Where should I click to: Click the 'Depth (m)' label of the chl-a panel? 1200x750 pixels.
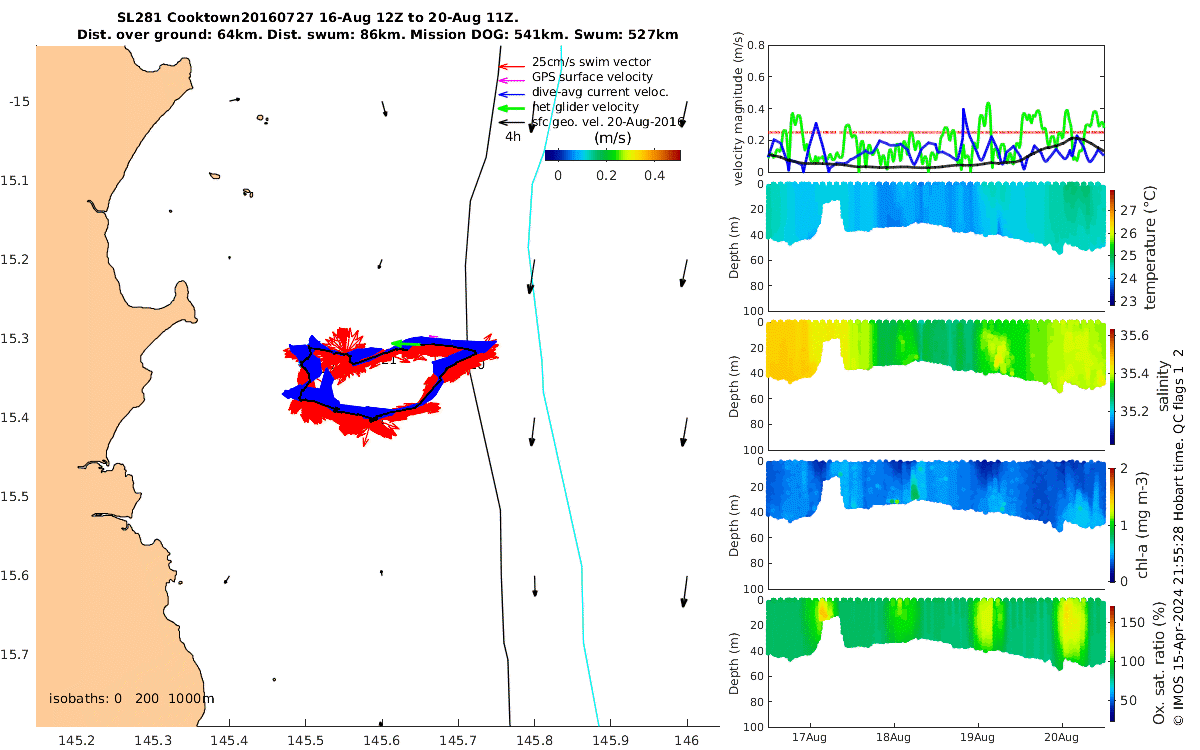pyautogui.click(x=735, y=525)
